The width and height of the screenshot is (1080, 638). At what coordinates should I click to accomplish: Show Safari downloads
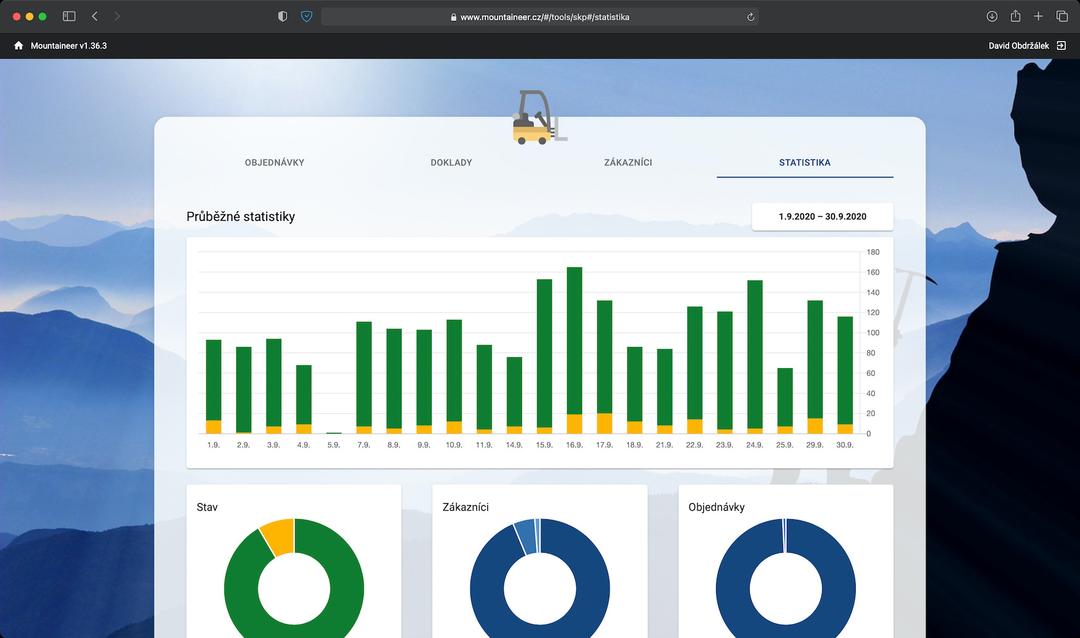[992, 17]
